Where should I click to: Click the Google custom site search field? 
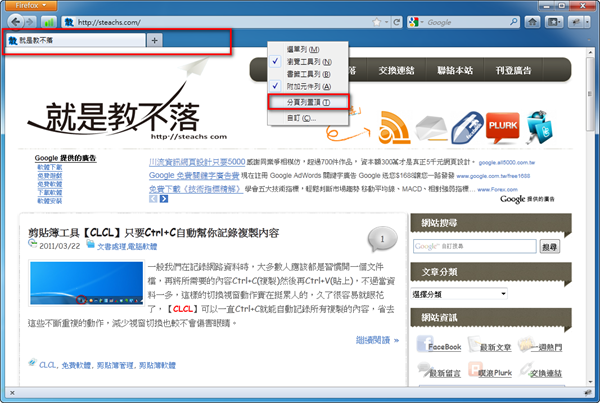(474, 246)
